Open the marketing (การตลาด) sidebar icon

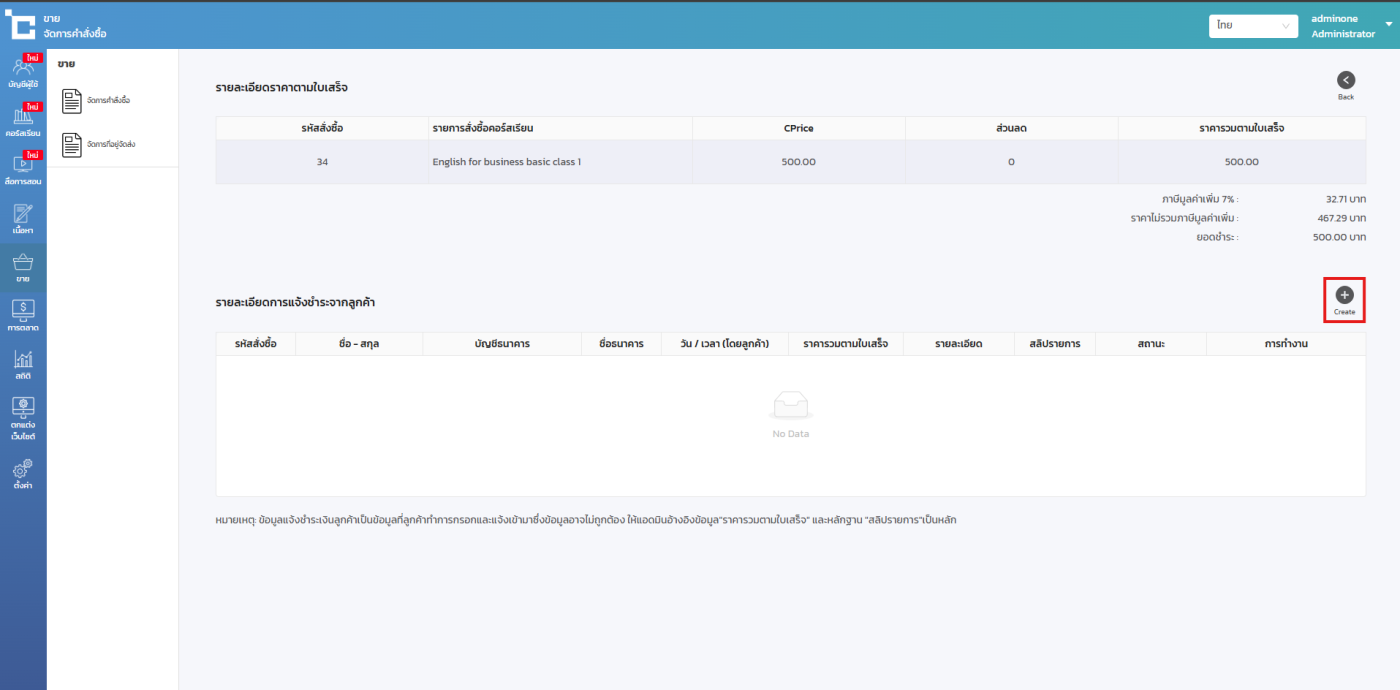(22, 315)
